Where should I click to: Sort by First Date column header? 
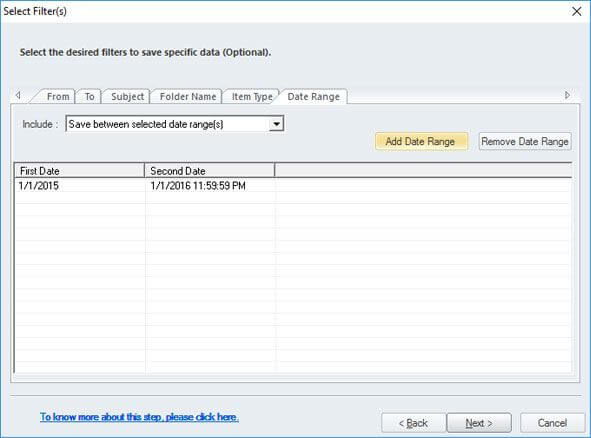coord(80,171)
